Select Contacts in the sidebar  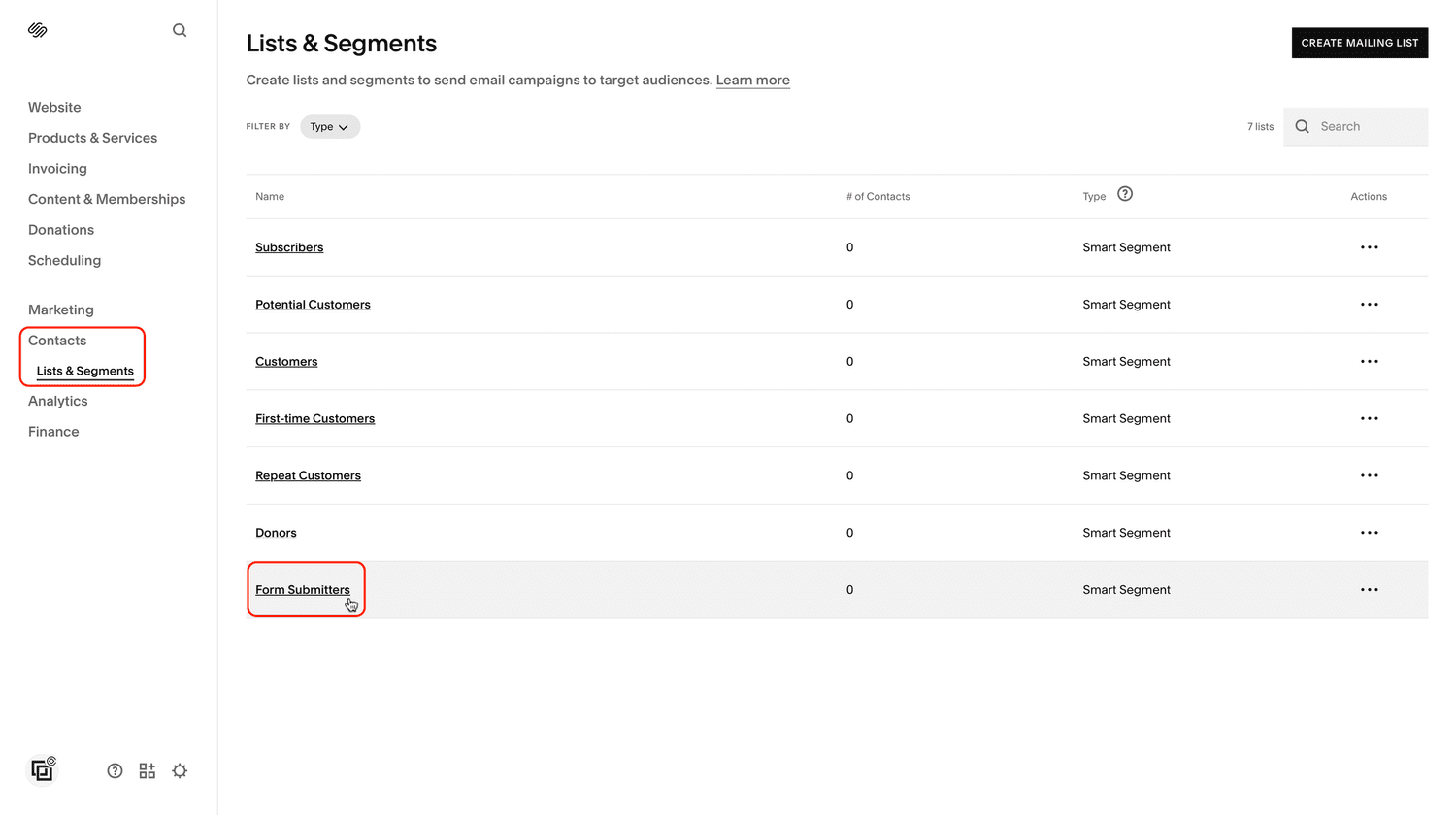57,341
